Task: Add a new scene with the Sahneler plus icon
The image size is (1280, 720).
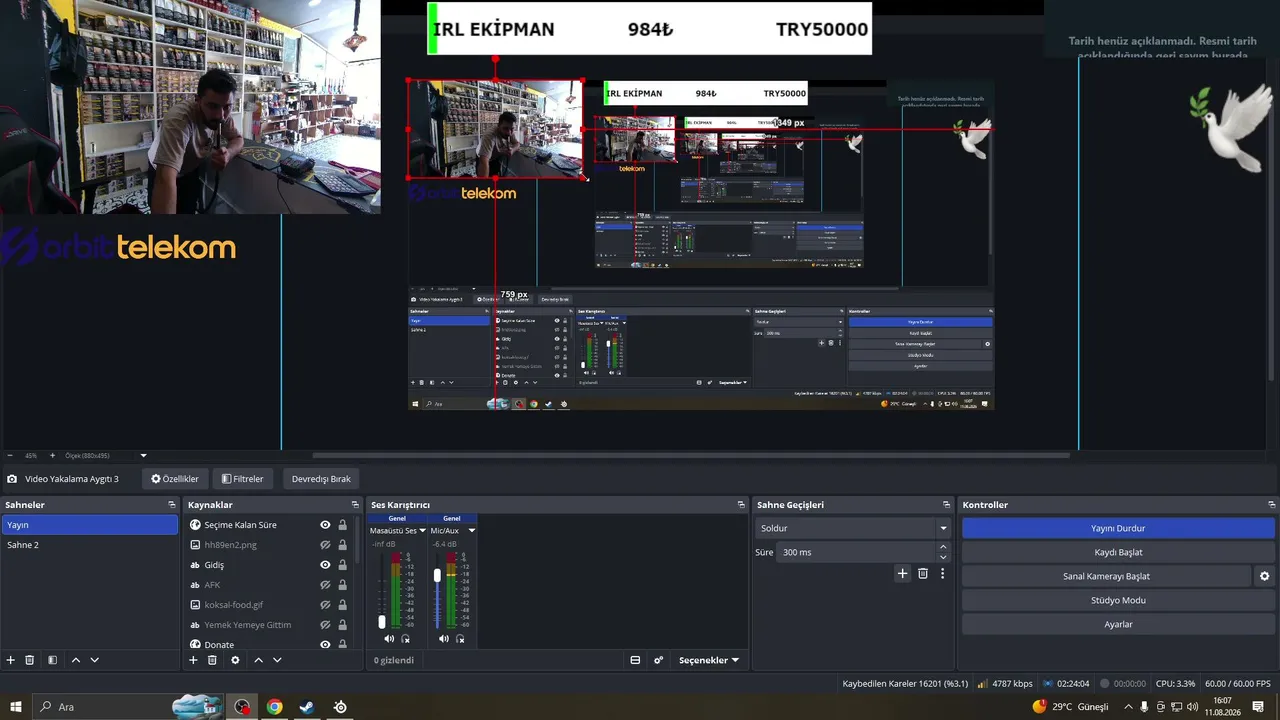Action: (11, 660)
